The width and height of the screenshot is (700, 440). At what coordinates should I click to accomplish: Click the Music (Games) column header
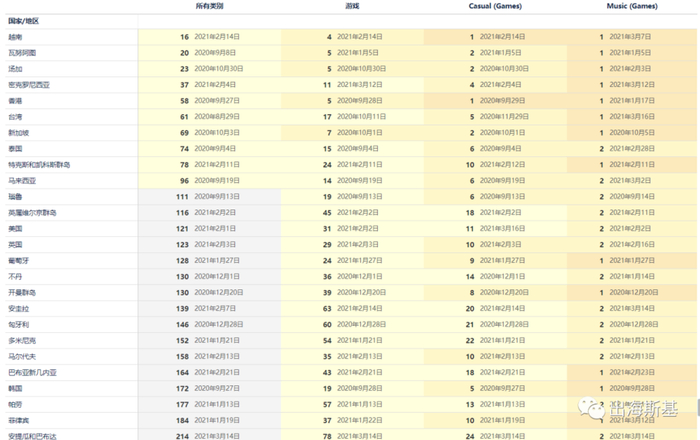(632, 6)
